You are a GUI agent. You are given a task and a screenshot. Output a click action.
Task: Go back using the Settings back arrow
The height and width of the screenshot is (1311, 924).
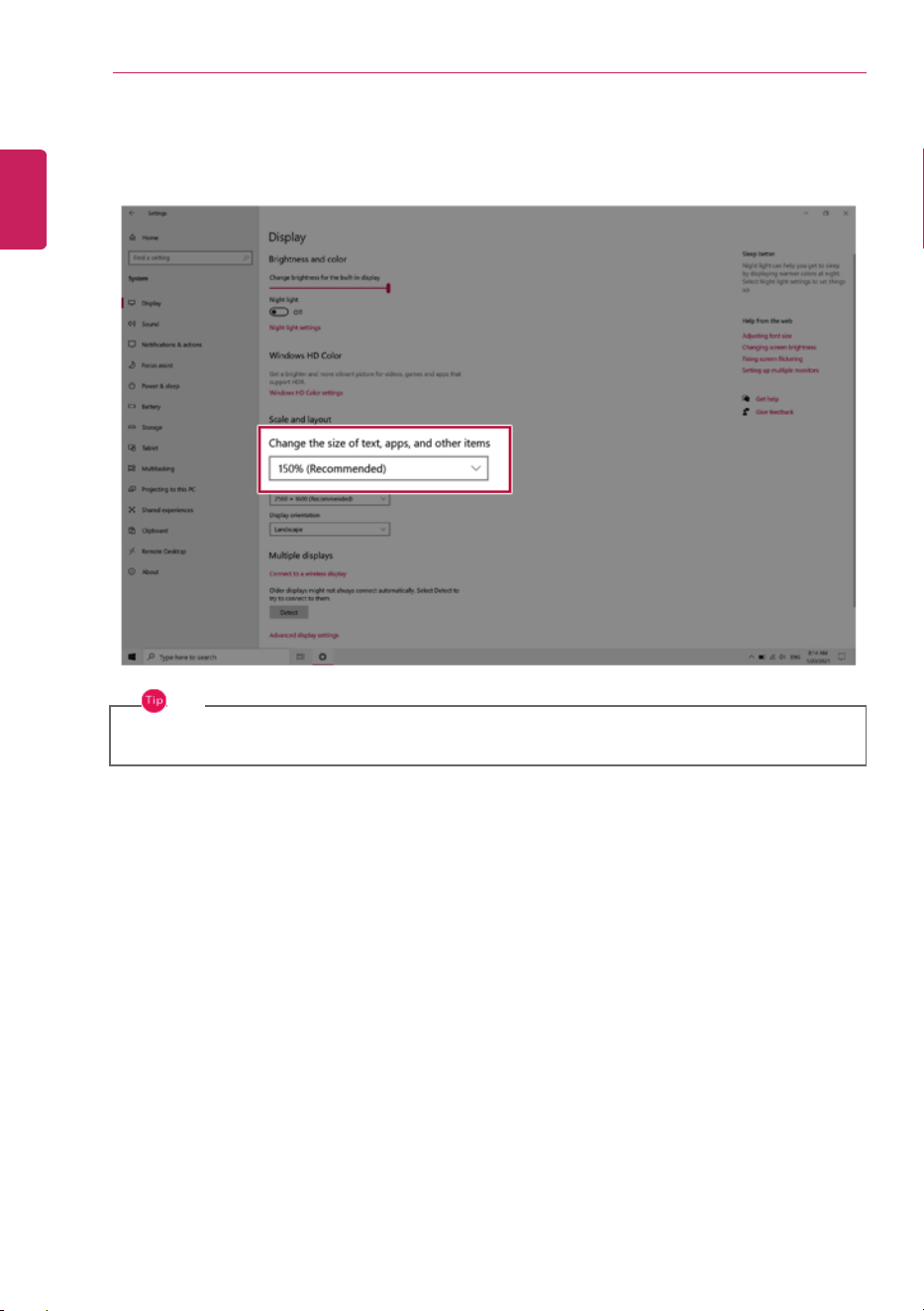click(x=132, y=213)
